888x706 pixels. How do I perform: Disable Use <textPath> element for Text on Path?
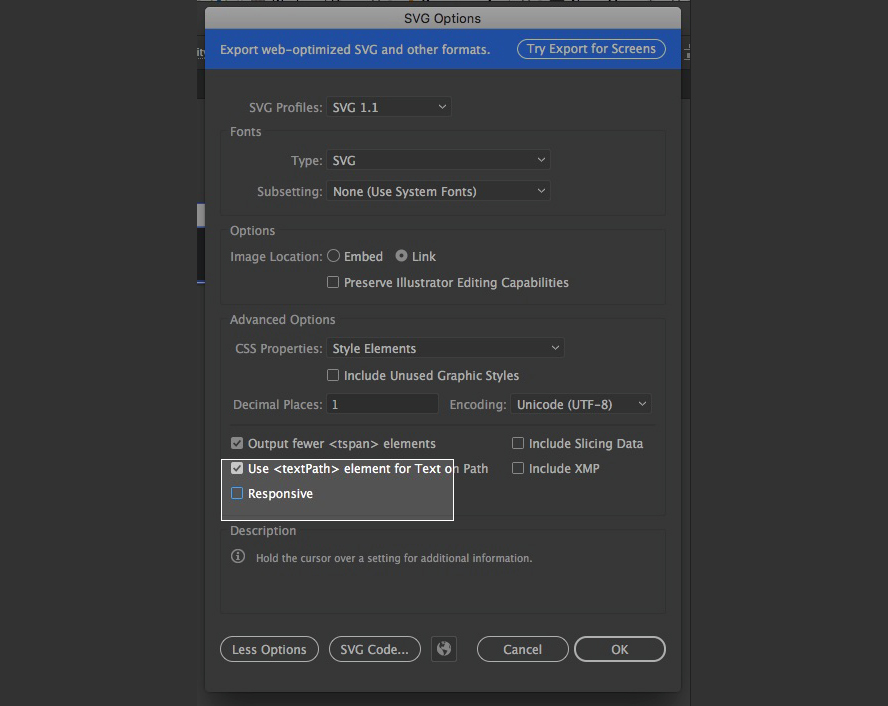(x=237, y=468)
